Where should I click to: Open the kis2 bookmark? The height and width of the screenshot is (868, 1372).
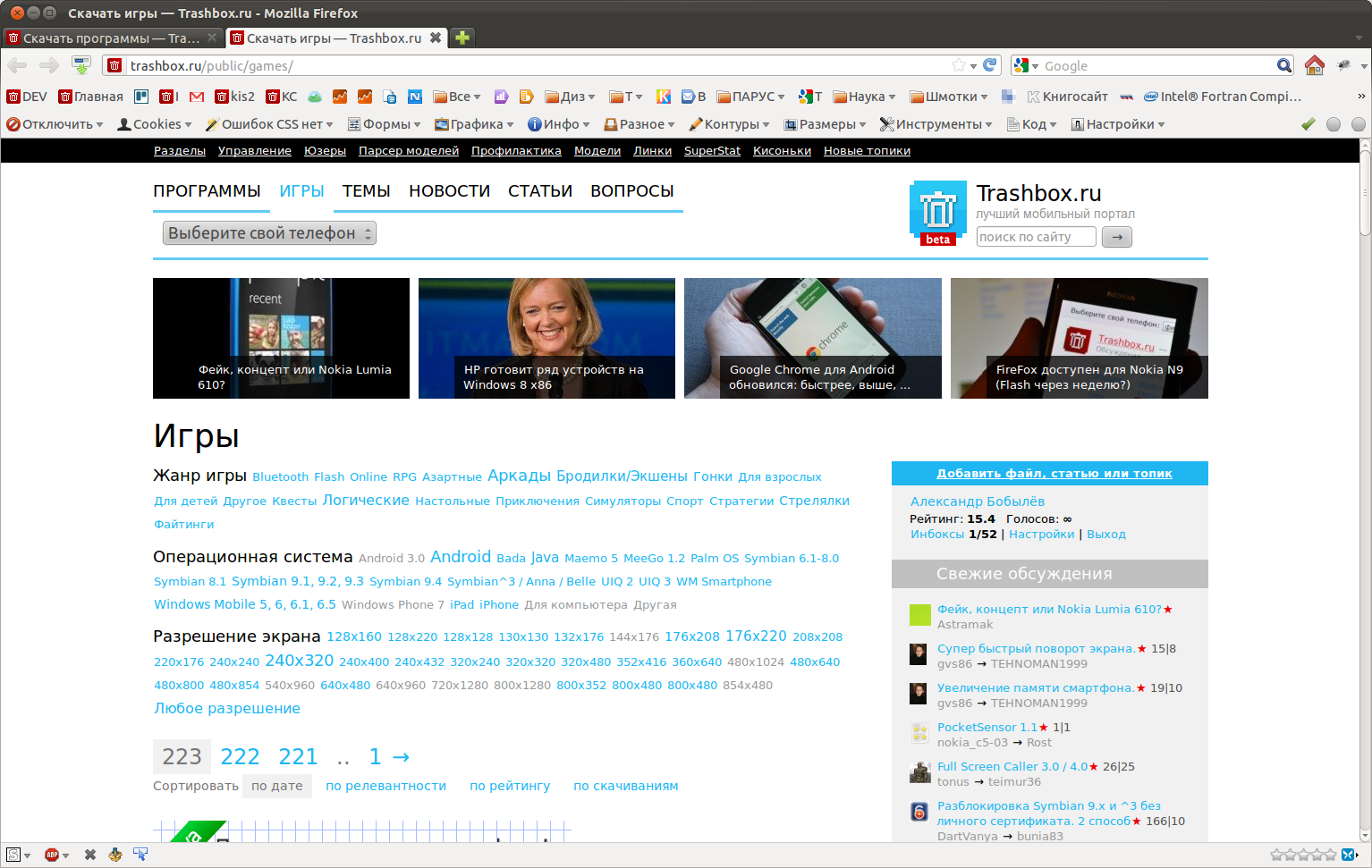point(234,97)
